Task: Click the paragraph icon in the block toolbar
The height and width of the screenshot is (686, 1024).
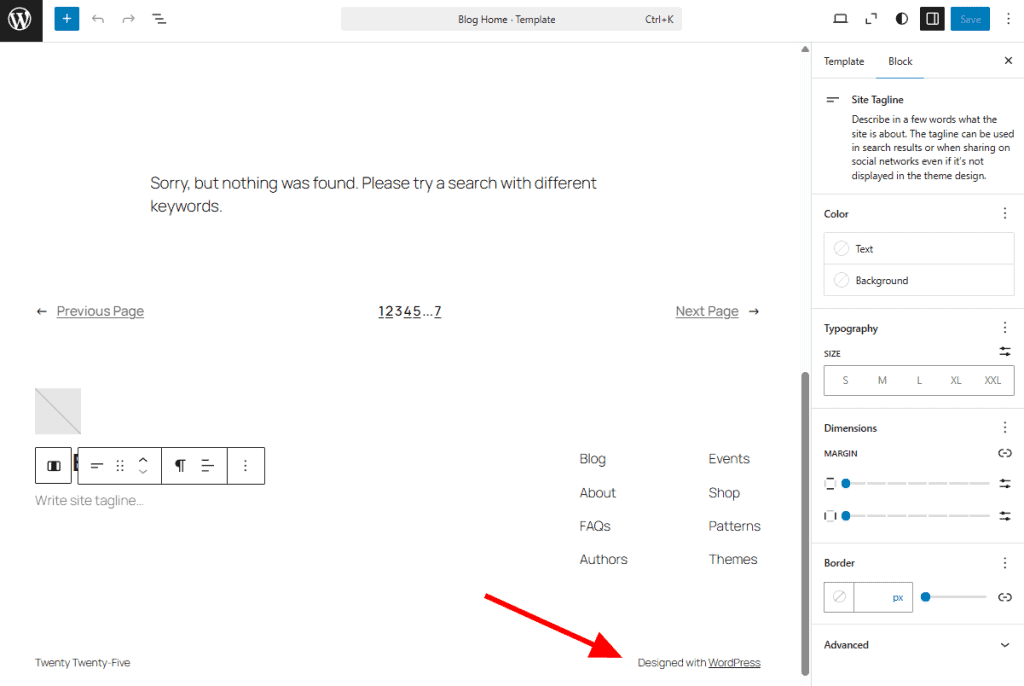Action: click(x=179, y=466)
